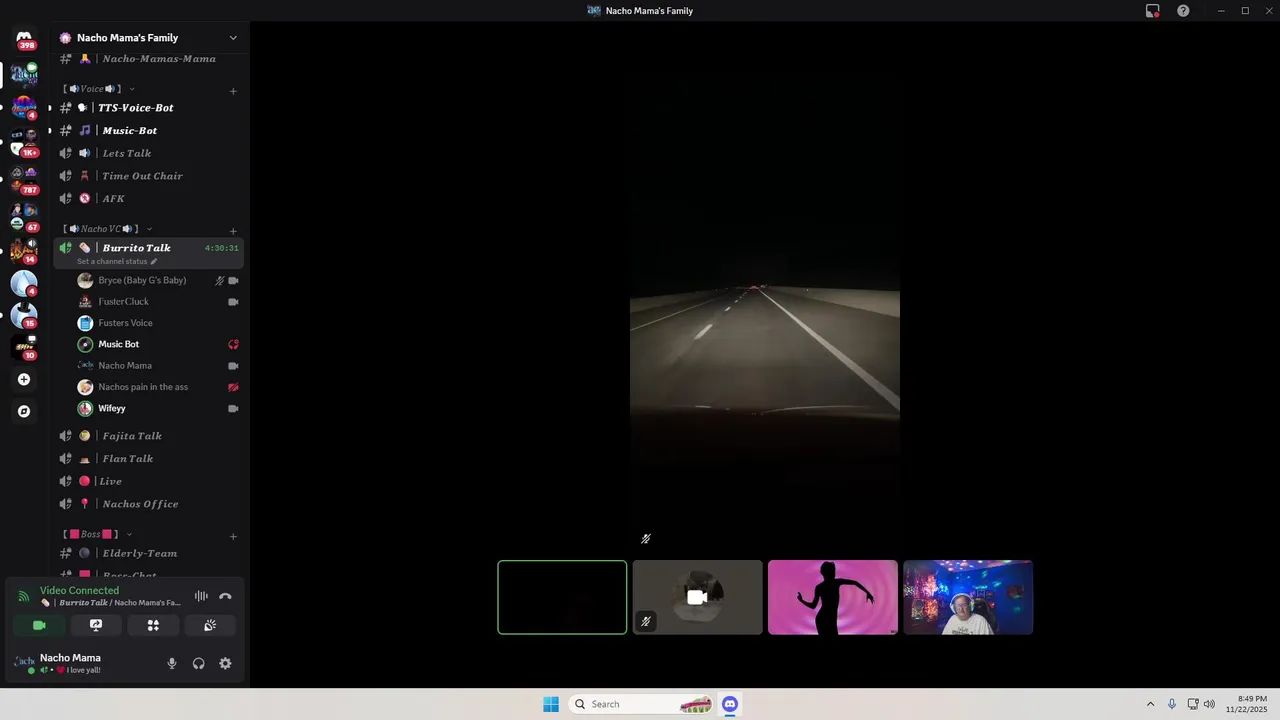Edit channel status pencil icon
Viewport: 1280px width, 720px height.
point(154,262)
